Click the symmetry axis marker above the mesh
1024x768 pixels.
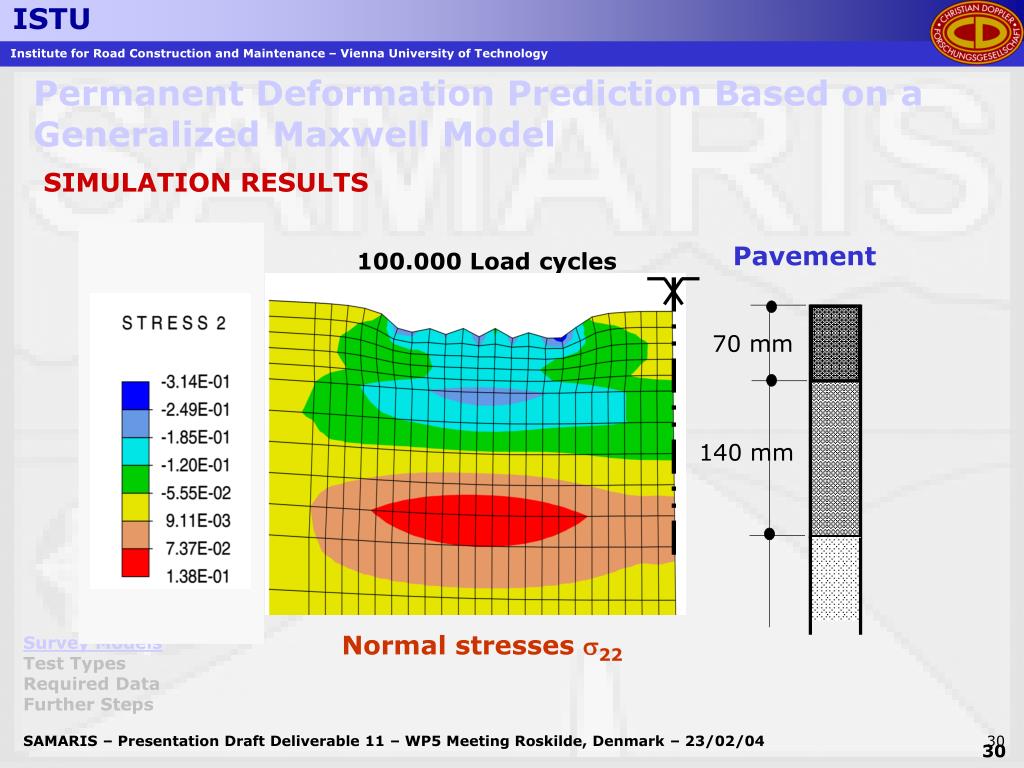673,291
